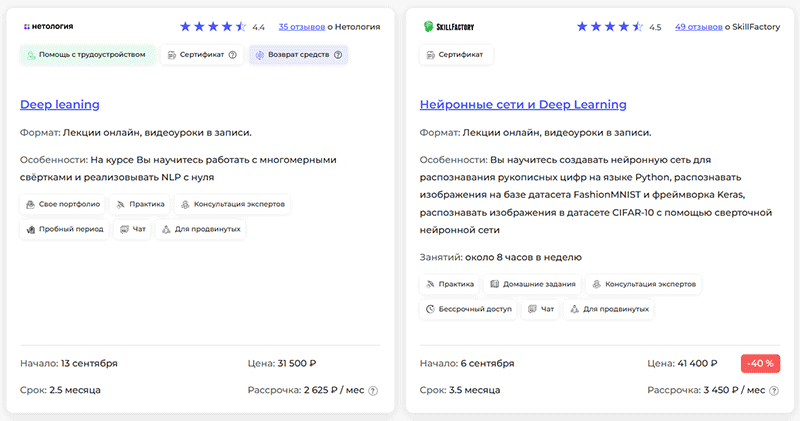
Task: Show help tooltip for Возврат средств
Action: pyautogui.click(x=338, y=55)
